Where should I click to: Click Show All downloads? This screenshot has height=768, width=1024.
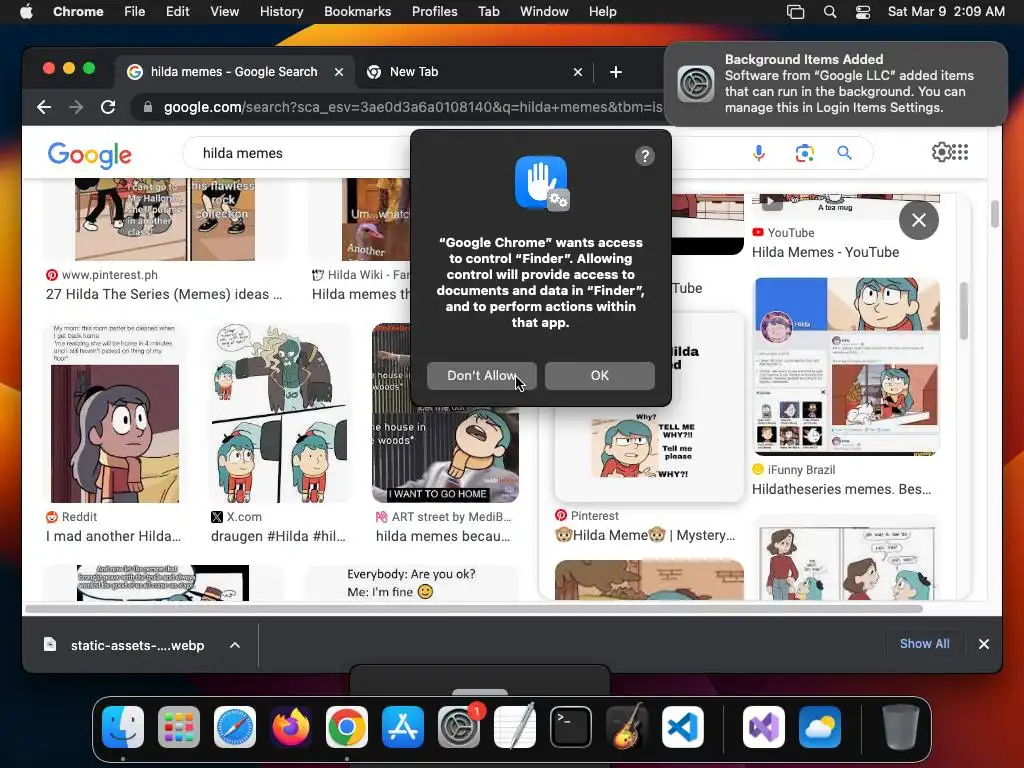[x=925, y=644]
